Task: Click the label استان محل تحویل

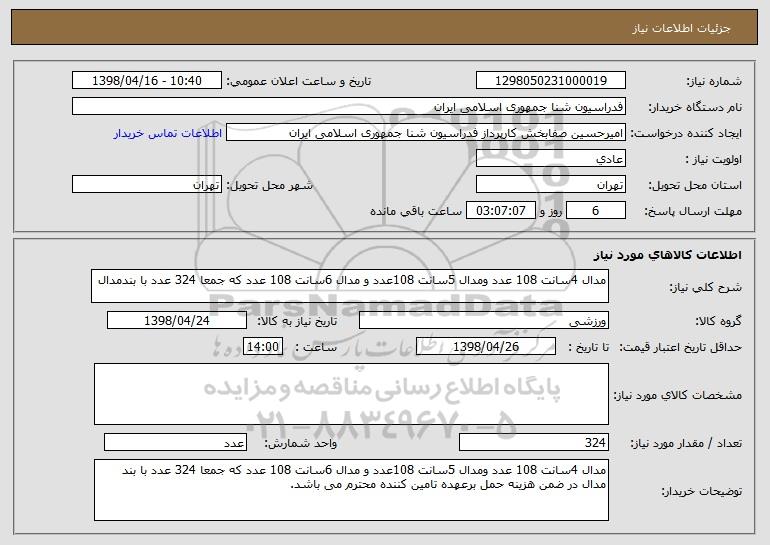Action: (x=695, y=186)
